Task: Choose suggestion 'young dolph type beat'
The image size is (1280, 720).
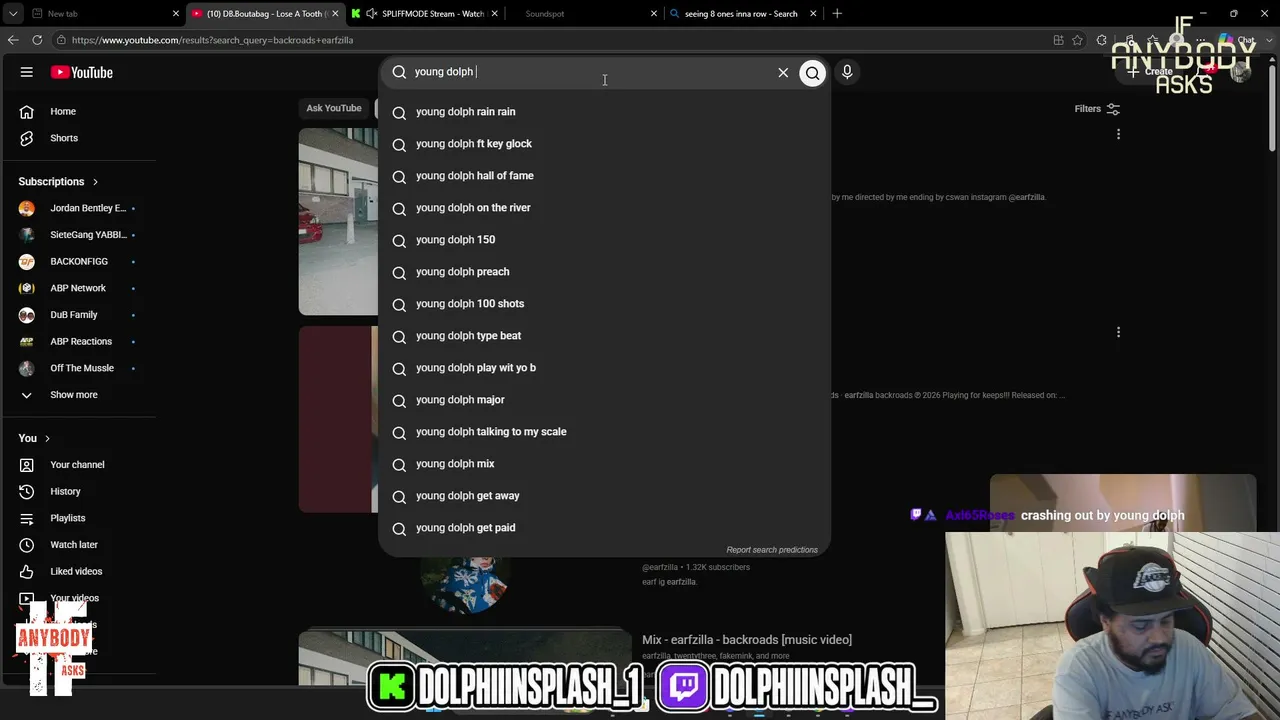Action: (604, 336)
